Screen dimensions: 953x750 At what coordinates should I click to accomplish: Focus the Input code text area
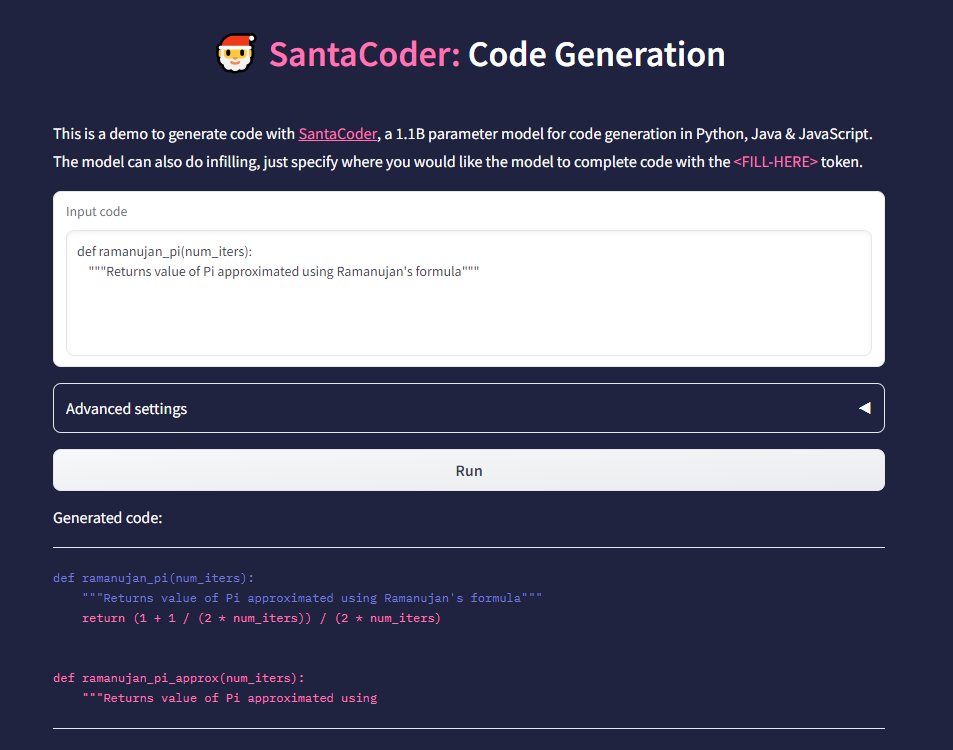coord(469,292)
